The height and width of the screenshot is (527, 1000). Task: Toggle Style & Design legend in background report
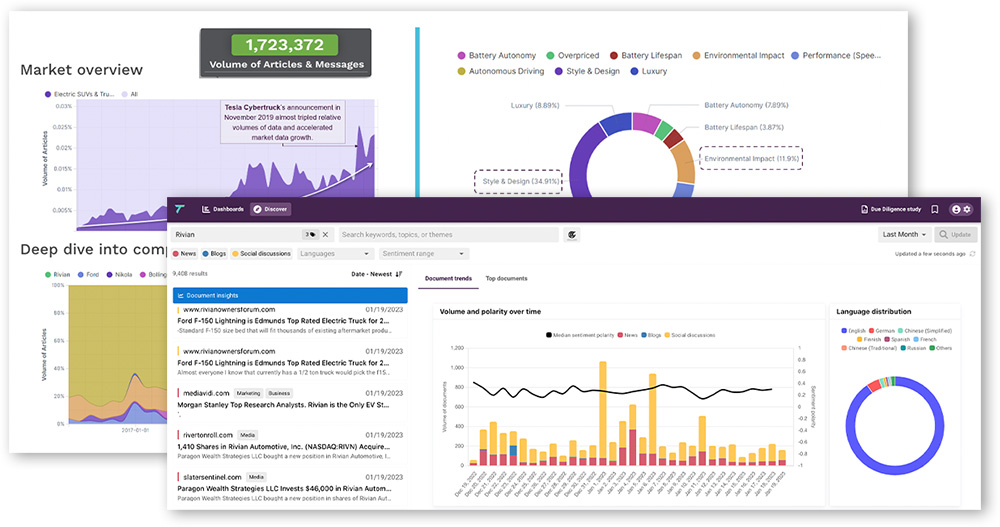[587, 71]
